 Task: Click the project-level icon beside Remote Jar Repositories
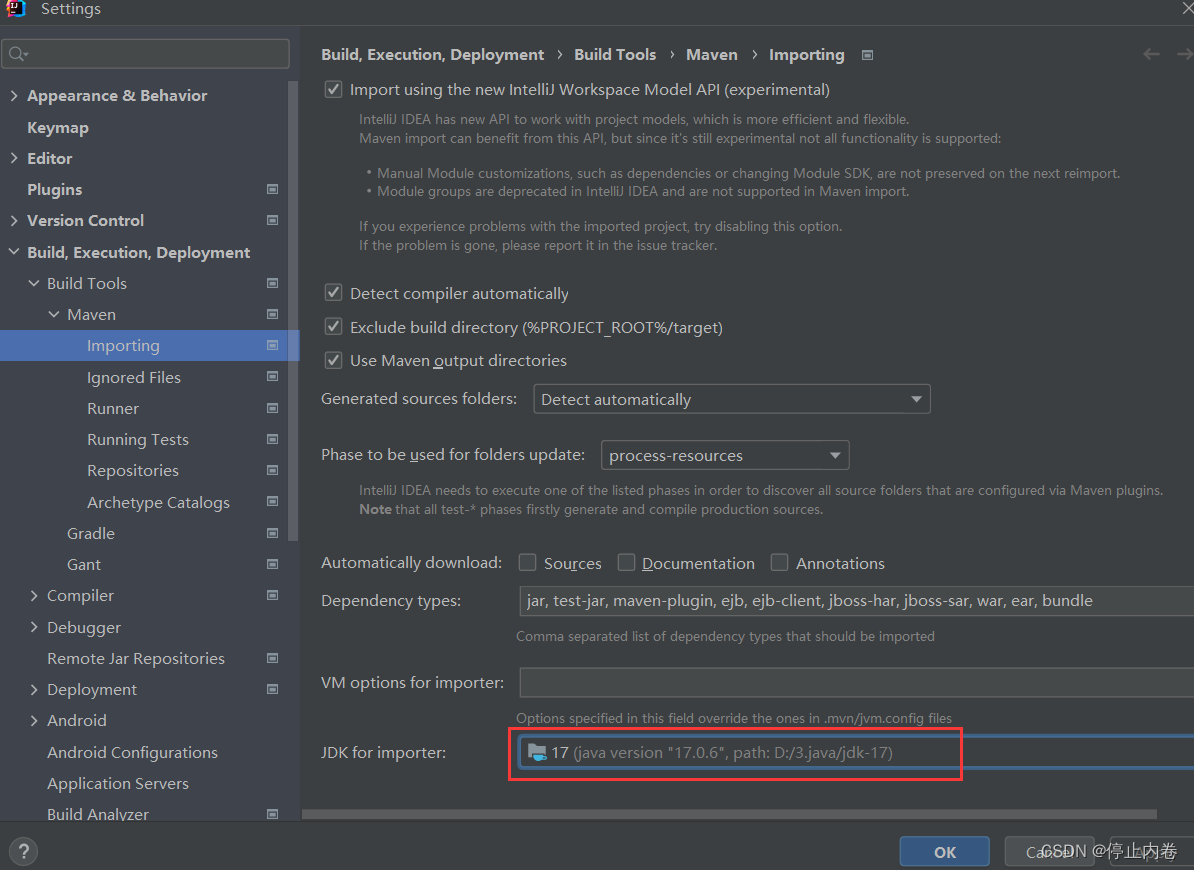pyautogui.click(x=273, y=658)
